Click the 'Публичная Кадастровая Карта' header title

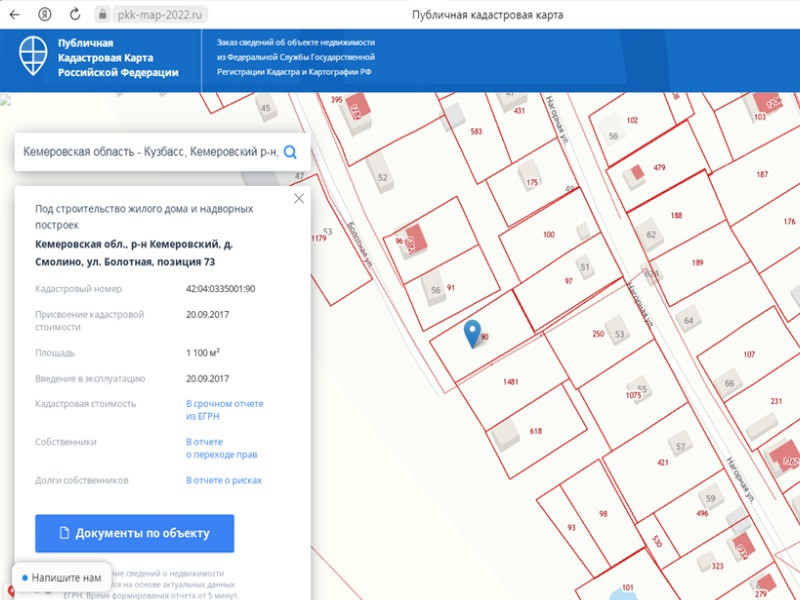point(118,58)
